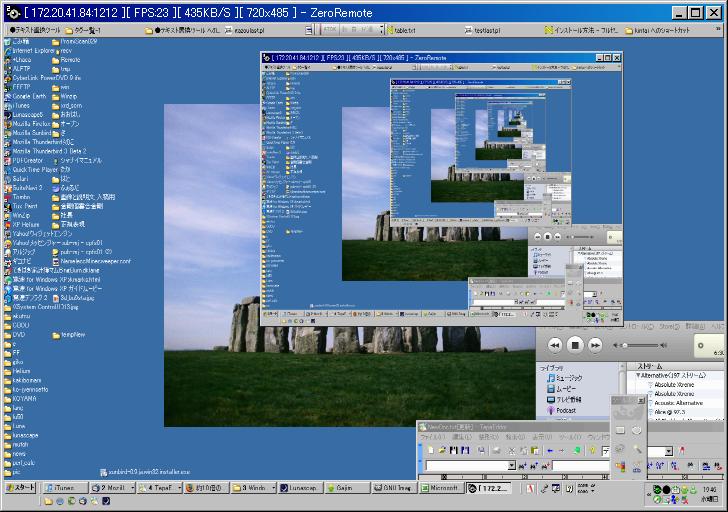The image size is (728, 512).
Task: Select the Mozilla Sunbird desktop icon
Action: click(x=27, y=133)
